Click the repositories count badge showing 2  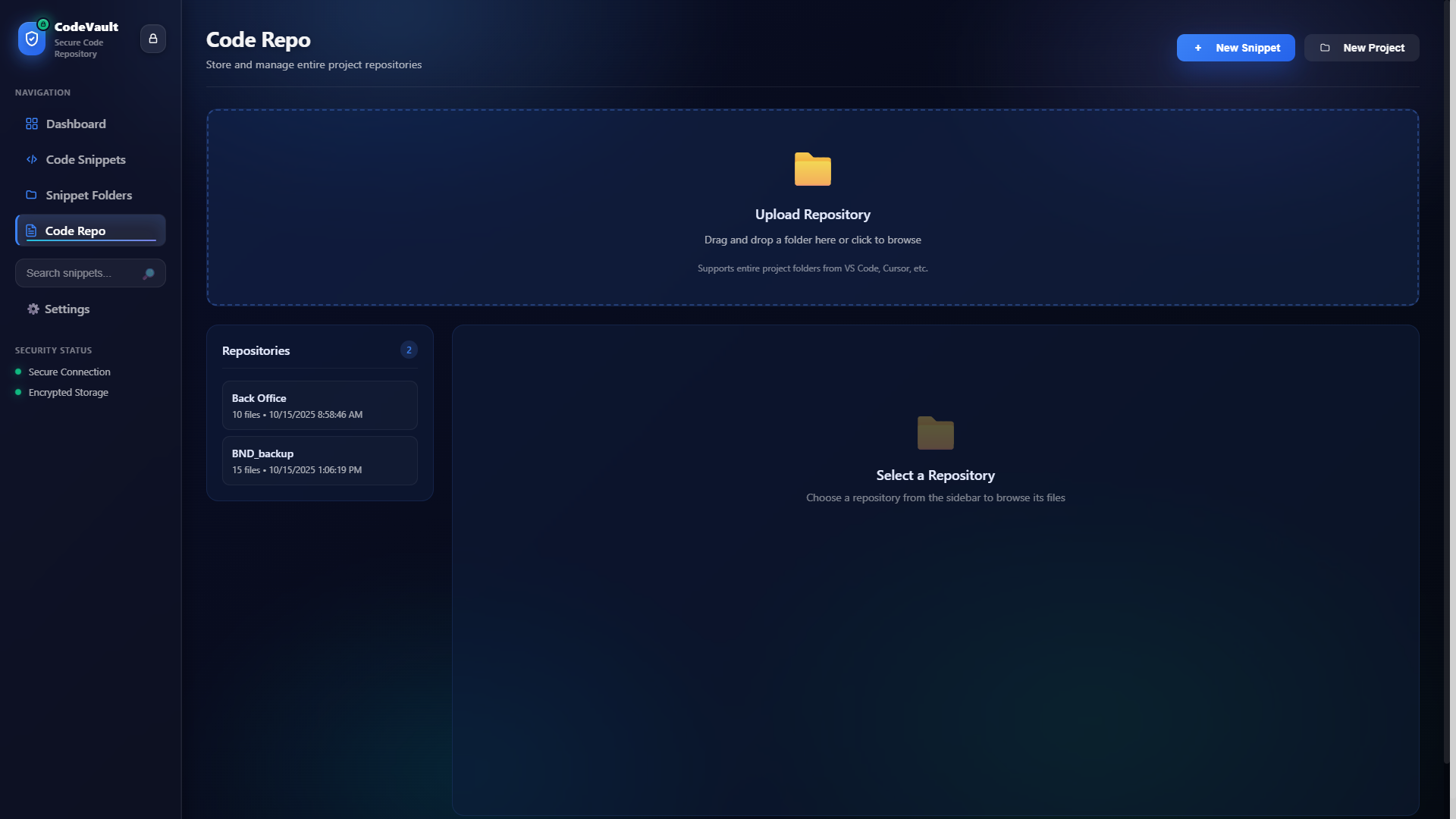click(408, 350)
